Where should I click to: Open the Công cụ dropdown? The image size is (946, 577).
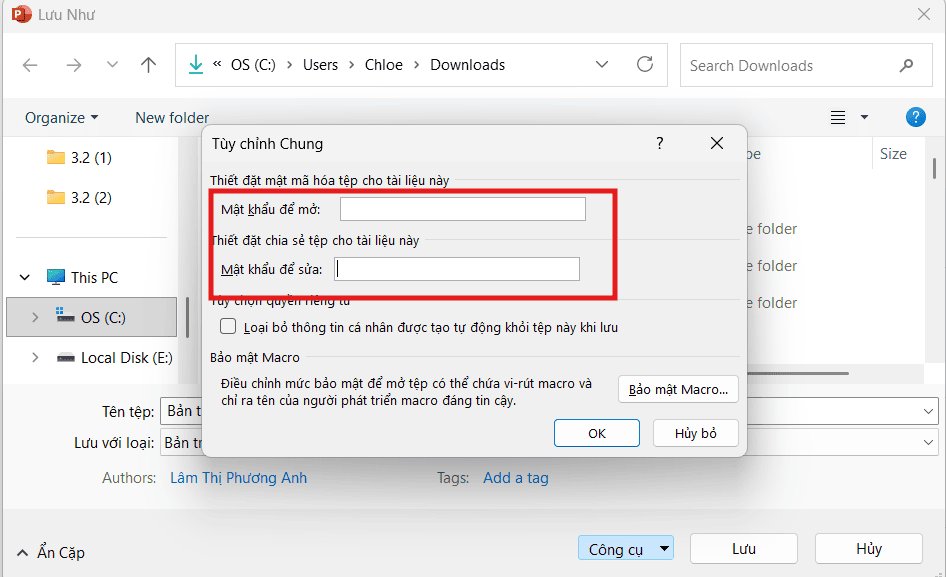tap(625, 548)
